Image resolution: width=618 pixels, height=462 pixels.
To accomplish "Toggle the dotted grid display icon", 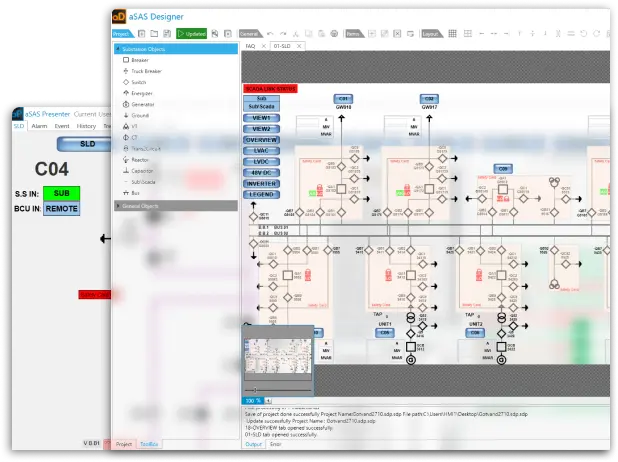I will point(452,34).
